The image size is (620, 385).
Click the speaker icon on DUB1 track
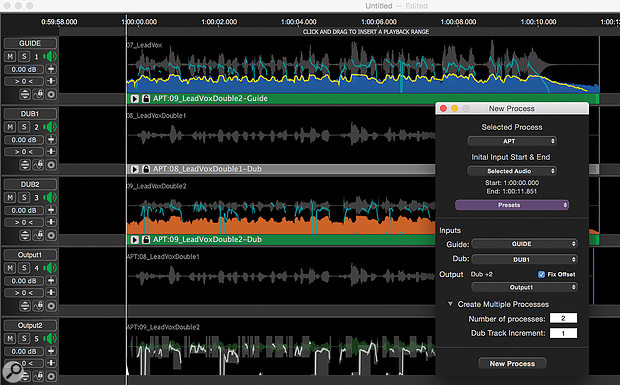coord(50,127)
